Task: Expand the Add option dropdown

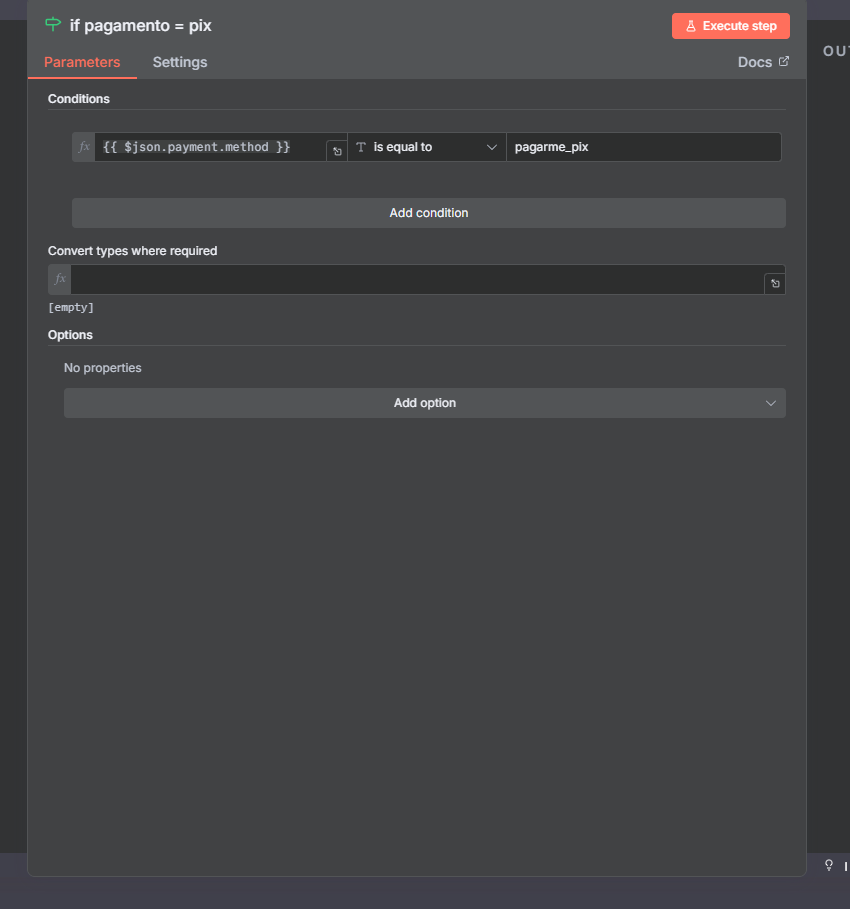Action: [x=425, y=403]
